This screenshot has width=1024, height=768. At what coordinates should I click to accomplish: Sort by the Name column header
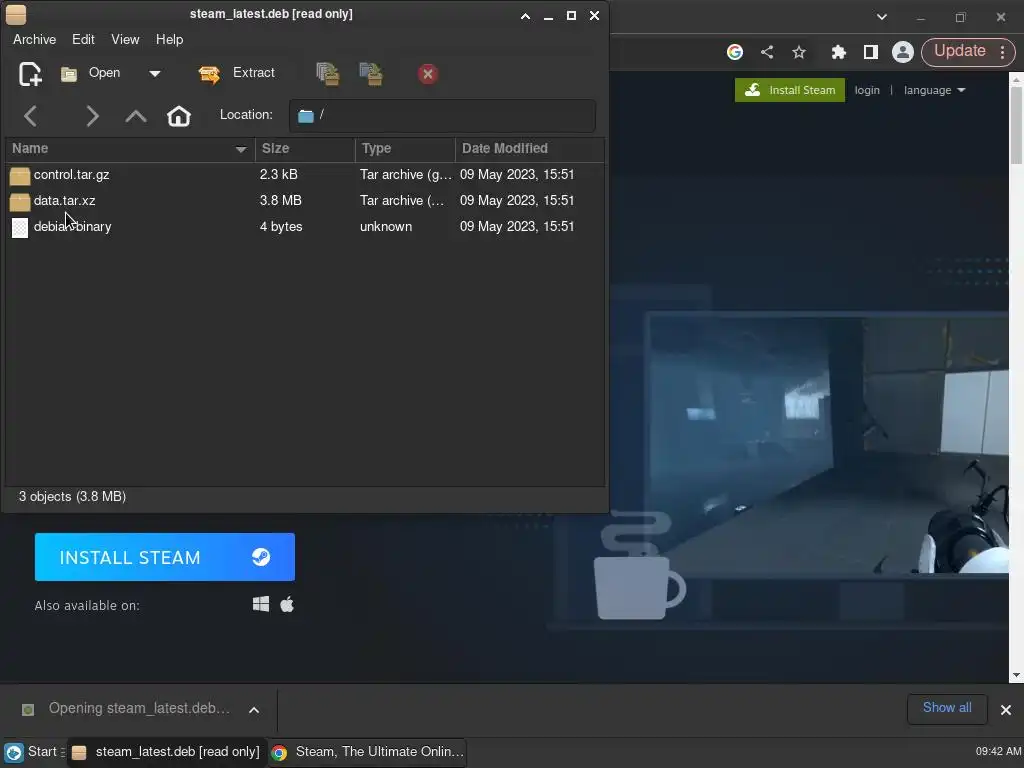pyautogui.click(x=130, y=149)
